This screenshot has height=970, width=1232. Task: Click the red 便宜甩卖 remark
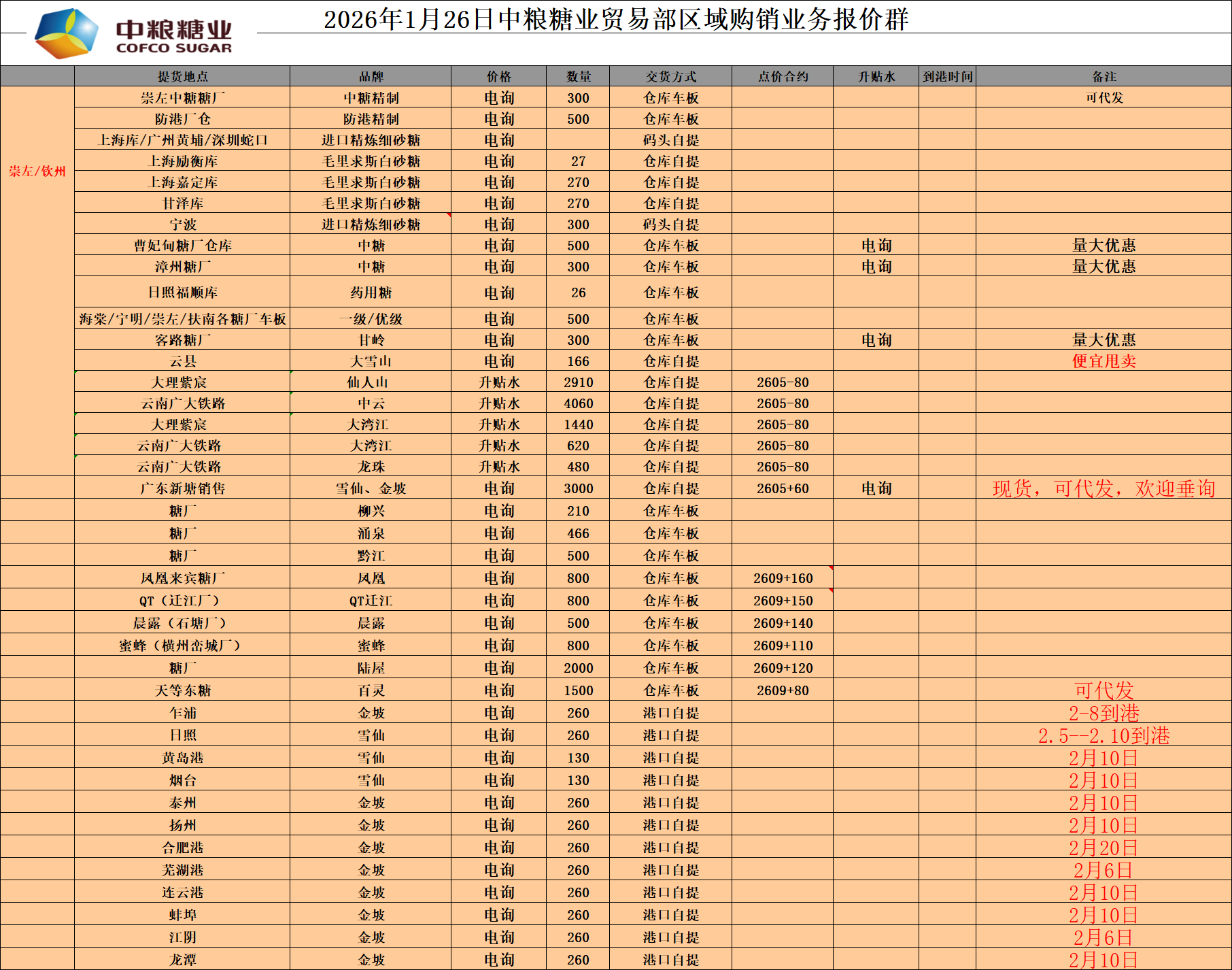1103,361
